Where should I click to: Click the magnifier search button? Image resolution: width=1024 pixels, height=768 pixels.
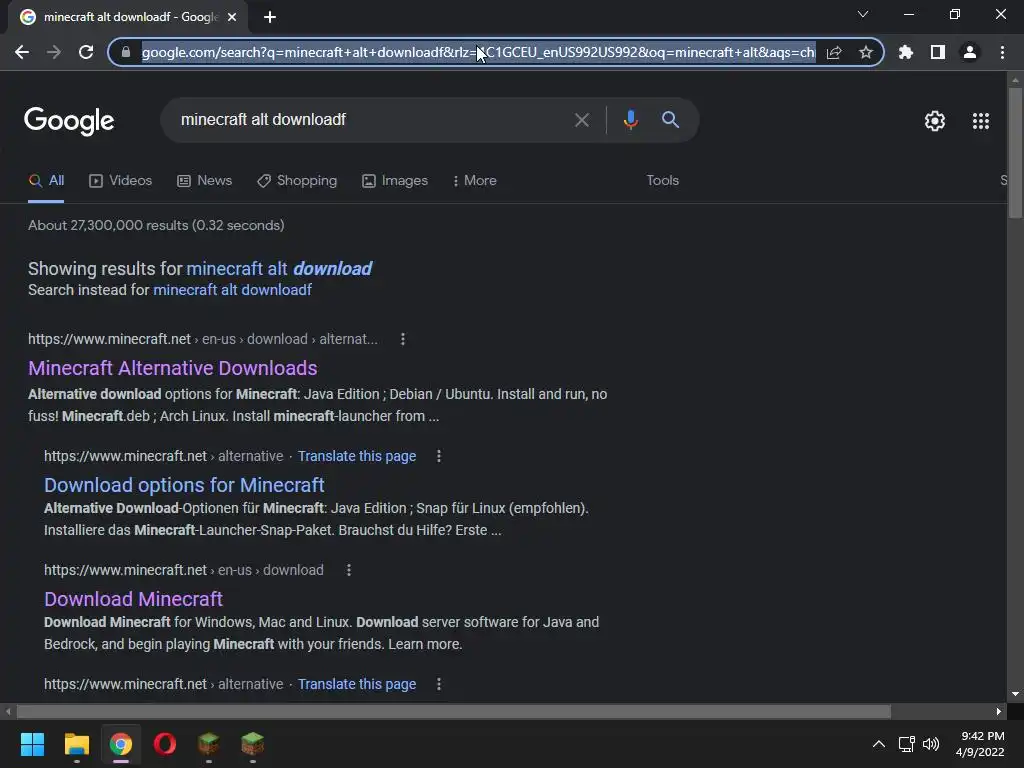(x=670, y=120)
